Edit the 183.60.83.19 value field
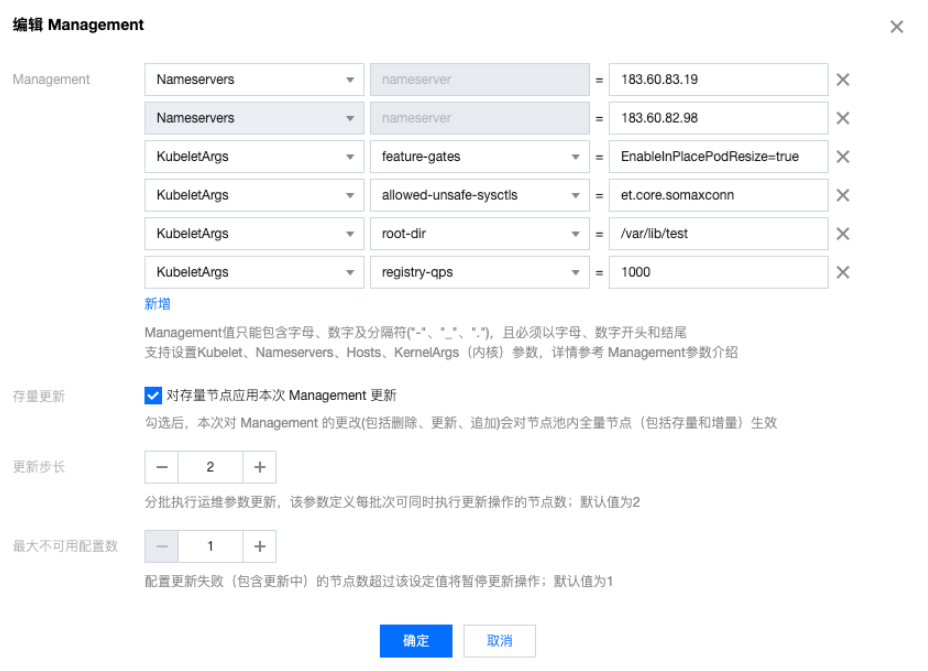 coord(718,79)
